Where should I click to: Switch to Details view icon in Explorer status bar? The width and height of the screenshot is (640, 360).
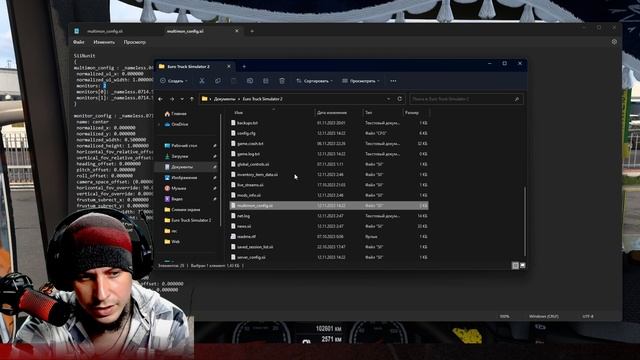tap(516, 265)
